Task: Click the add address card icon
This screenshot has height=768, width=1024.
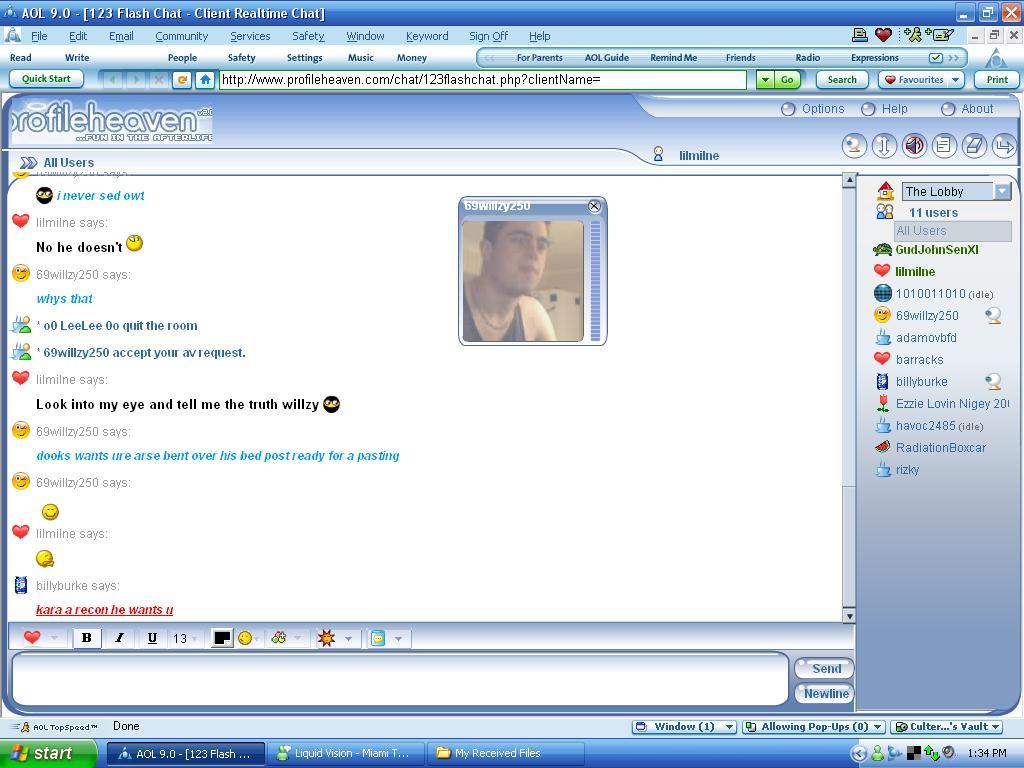Action: pos(939,35)
